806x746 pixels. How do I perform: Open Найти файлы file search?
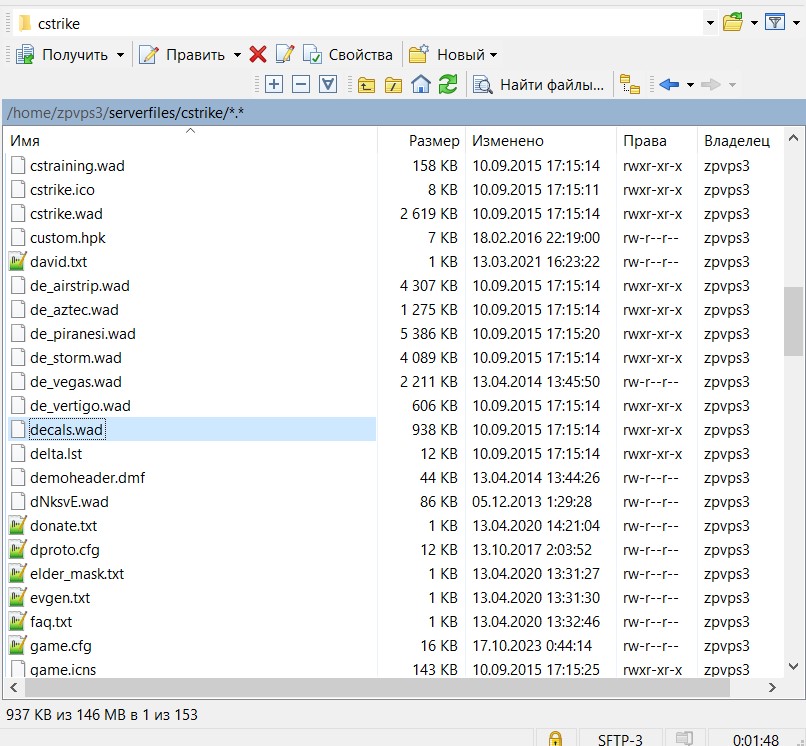(x=538, y=84)
